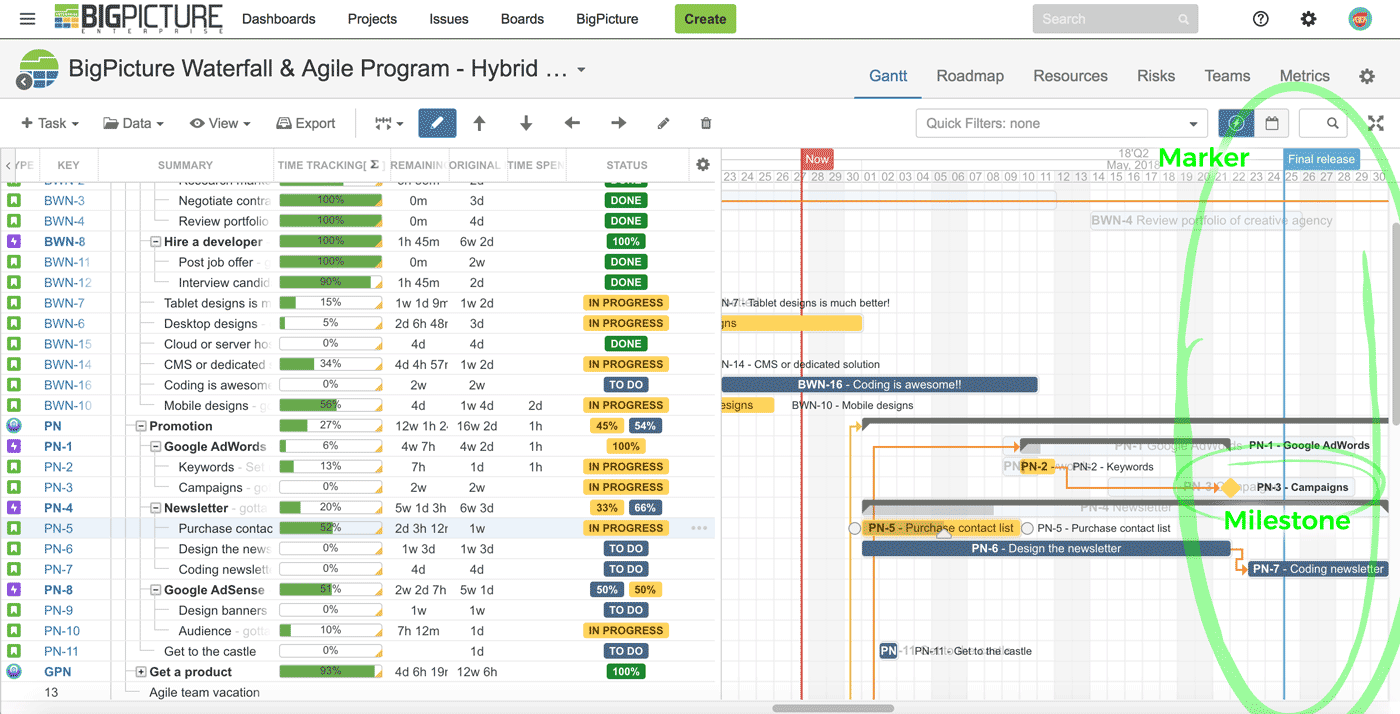1400x714 pixels.
Task: Expand Get a product group
Action: click(142, 672)
